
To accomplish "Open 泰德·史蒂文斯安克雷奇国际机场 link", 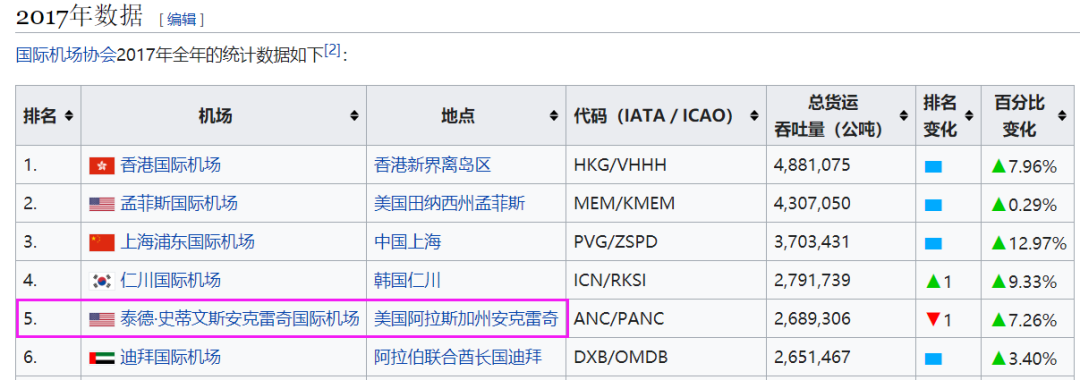I will coord(240,319).
